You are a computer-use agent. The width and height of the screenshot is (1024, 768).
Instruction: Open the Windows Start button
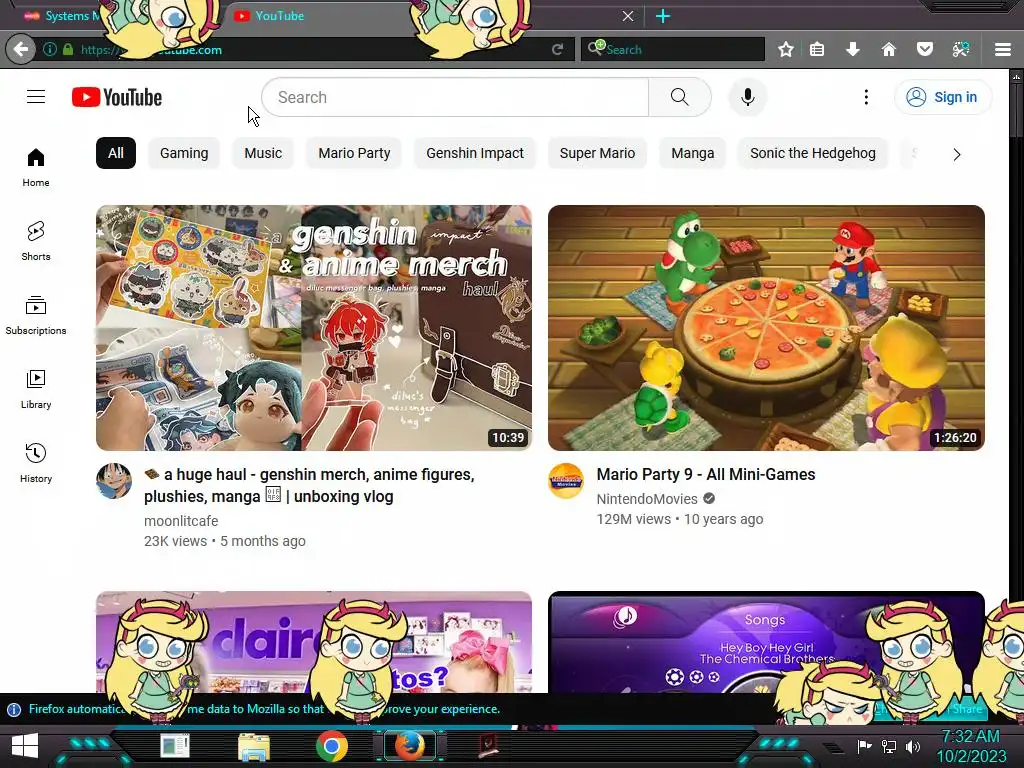25,746
